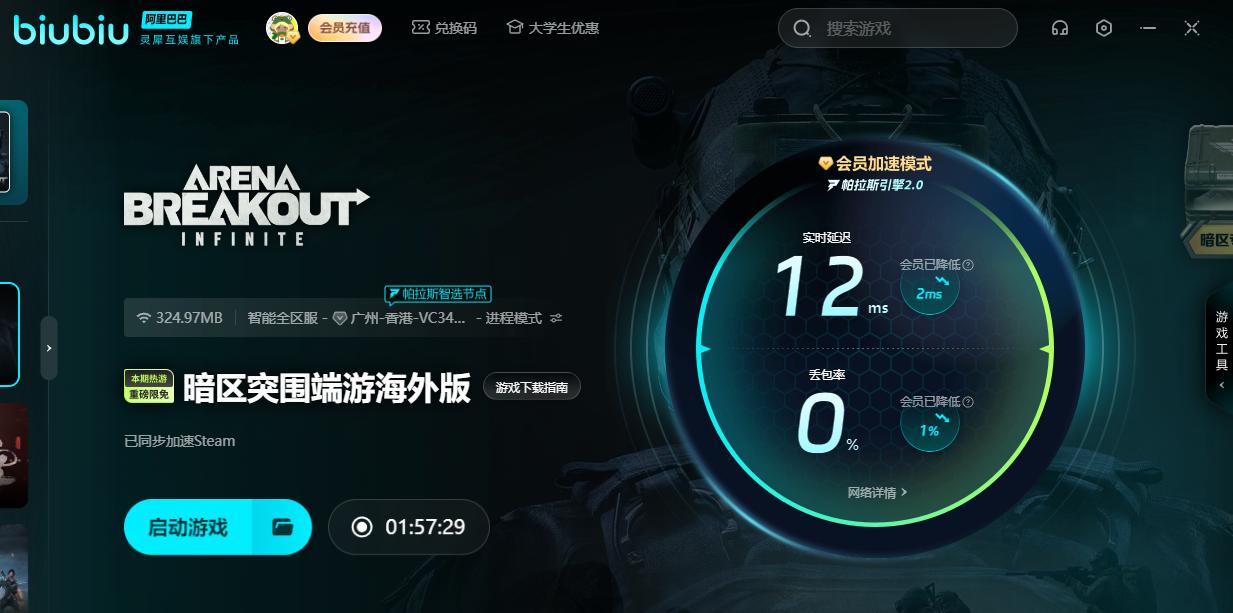Open the 兑换码 redeem code menu
The height and width of the screenshot is (613, 1233).
pyautogui.click(x=445, y=28)
